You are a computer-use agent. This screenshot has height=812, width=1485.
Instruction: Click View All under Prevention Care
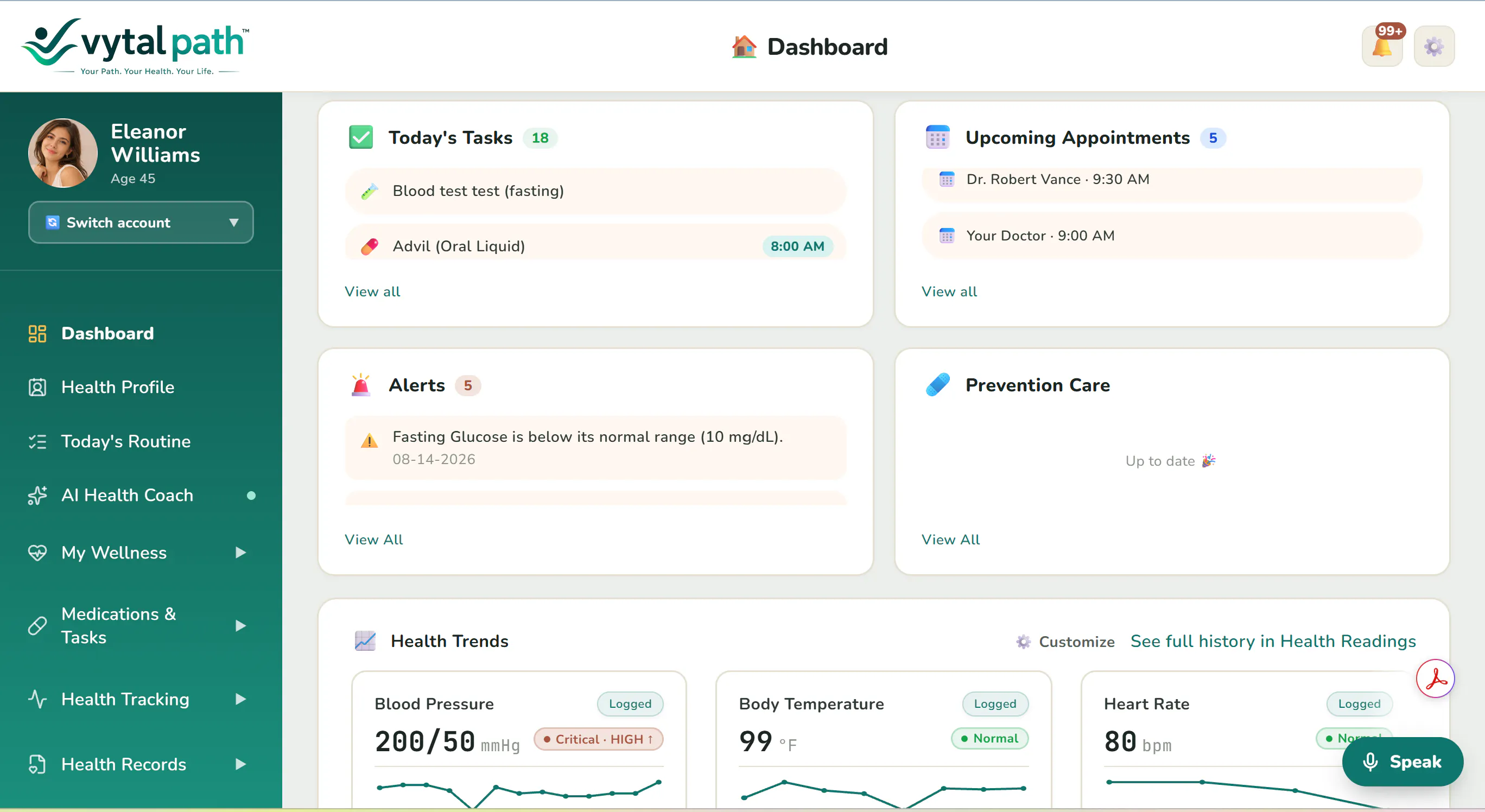click(950, 540)
